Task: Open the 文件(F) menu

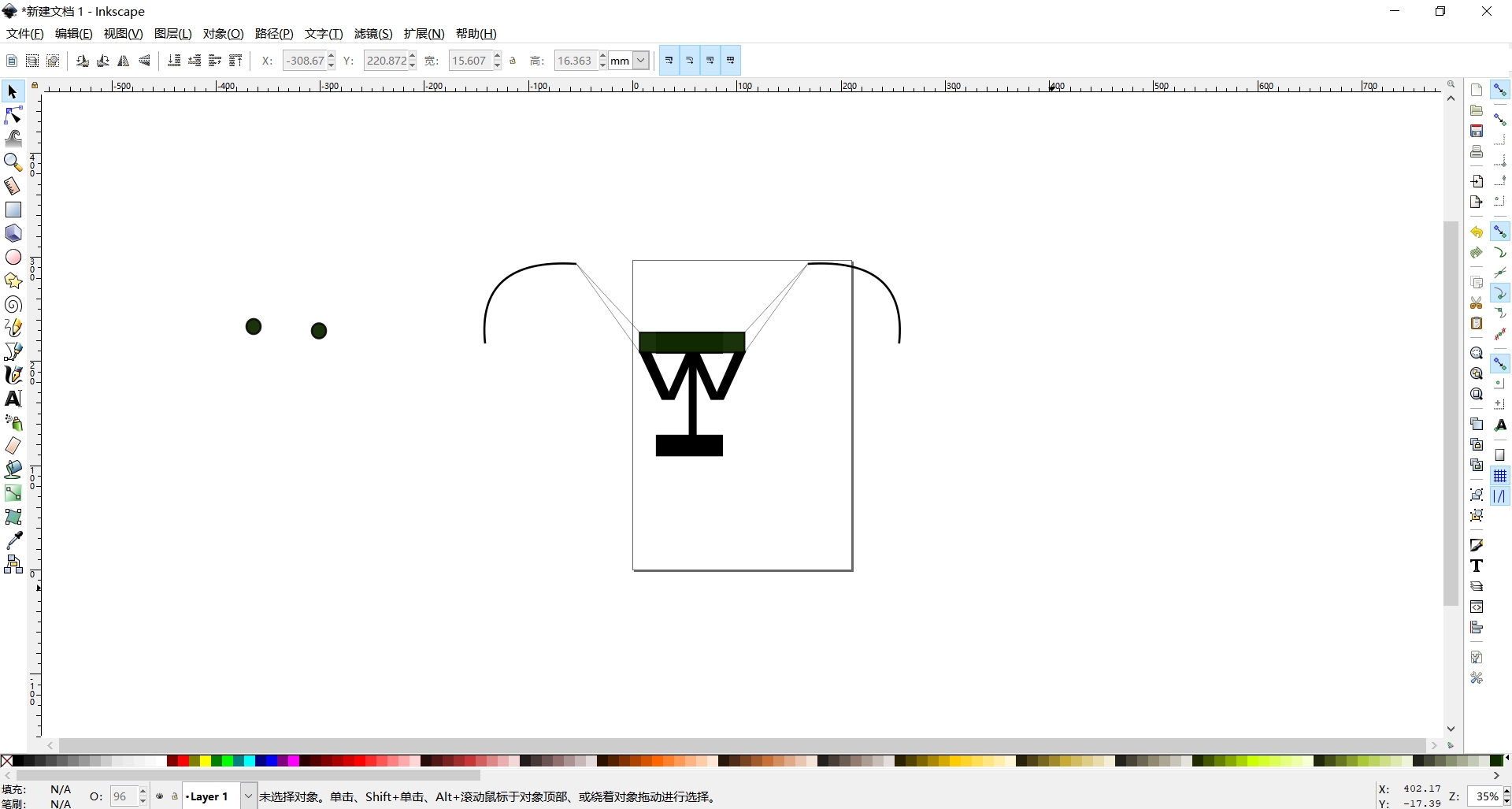Action: pyautogui.click(x=25, y=34)
